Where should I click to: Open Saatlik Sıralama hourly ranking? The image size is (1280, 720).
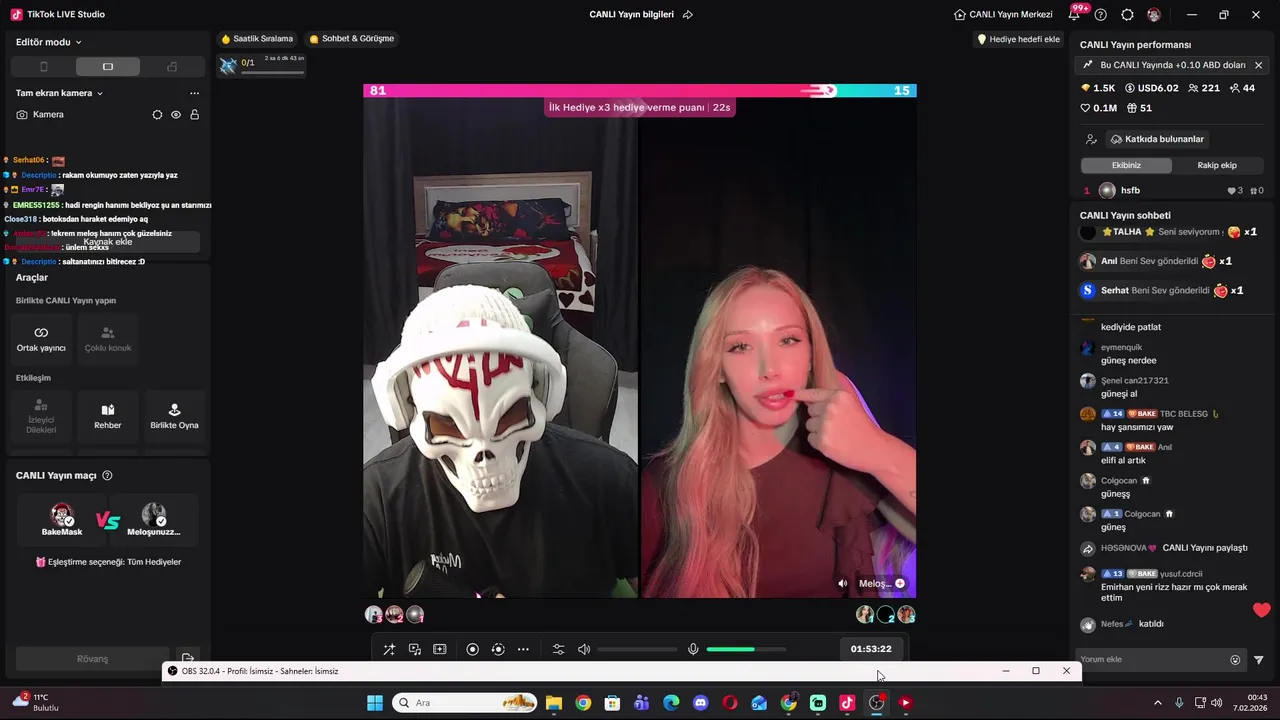257,39
